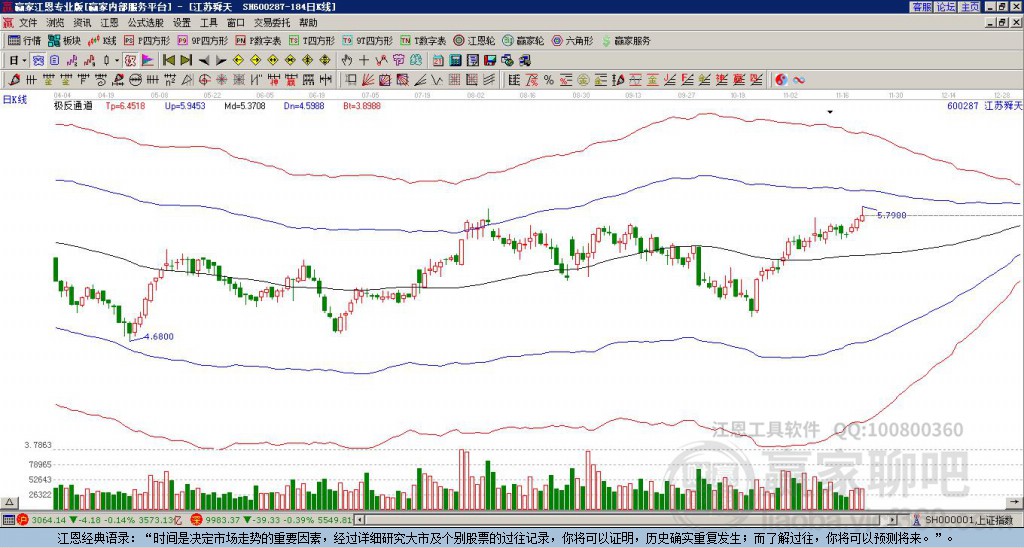This screenshot has width=1024, height=548.
Task: Open the P四方形 tool
Action: click(x=147, y=40)
